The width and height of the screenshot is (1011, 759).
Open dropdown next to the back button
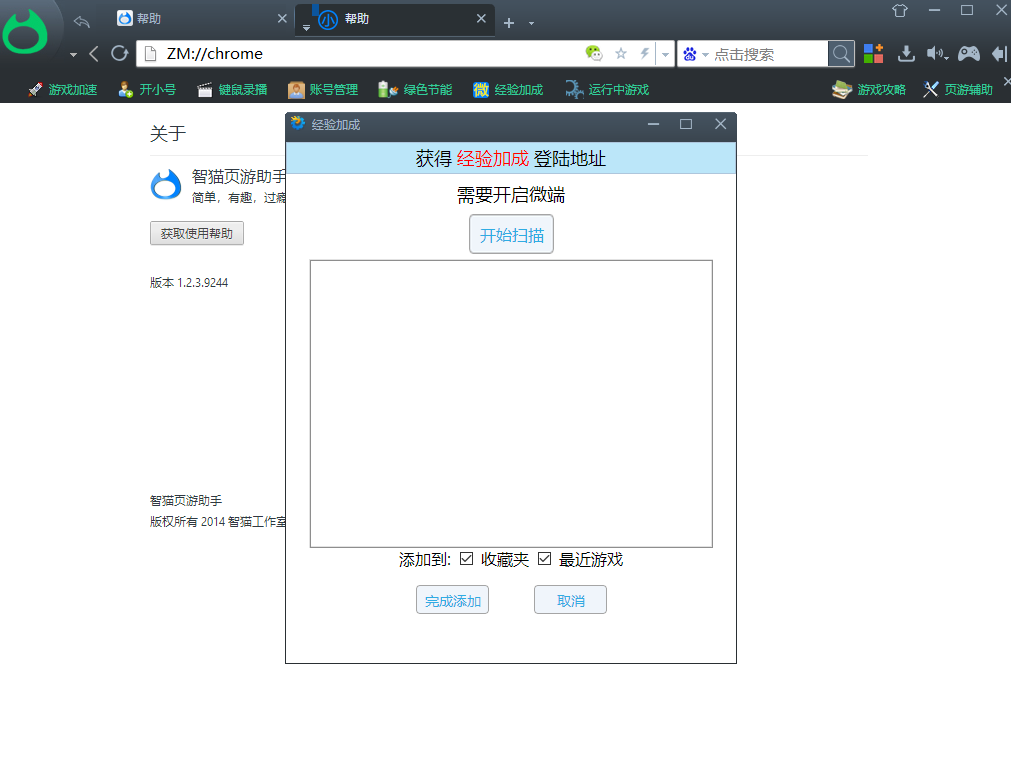(x=74, y=55)
